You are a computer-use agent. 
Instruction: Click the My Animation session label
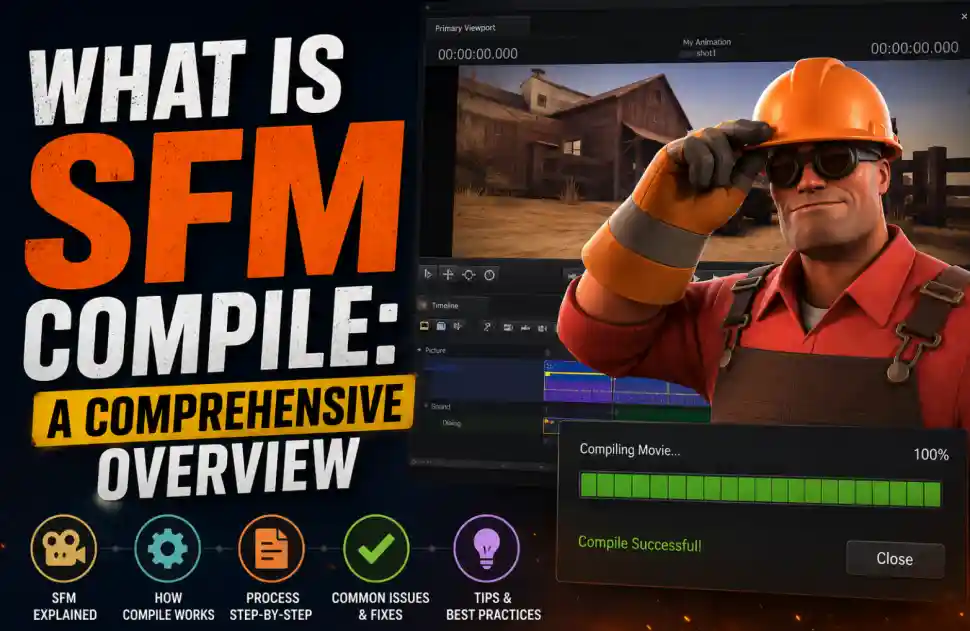pos(706,42)
